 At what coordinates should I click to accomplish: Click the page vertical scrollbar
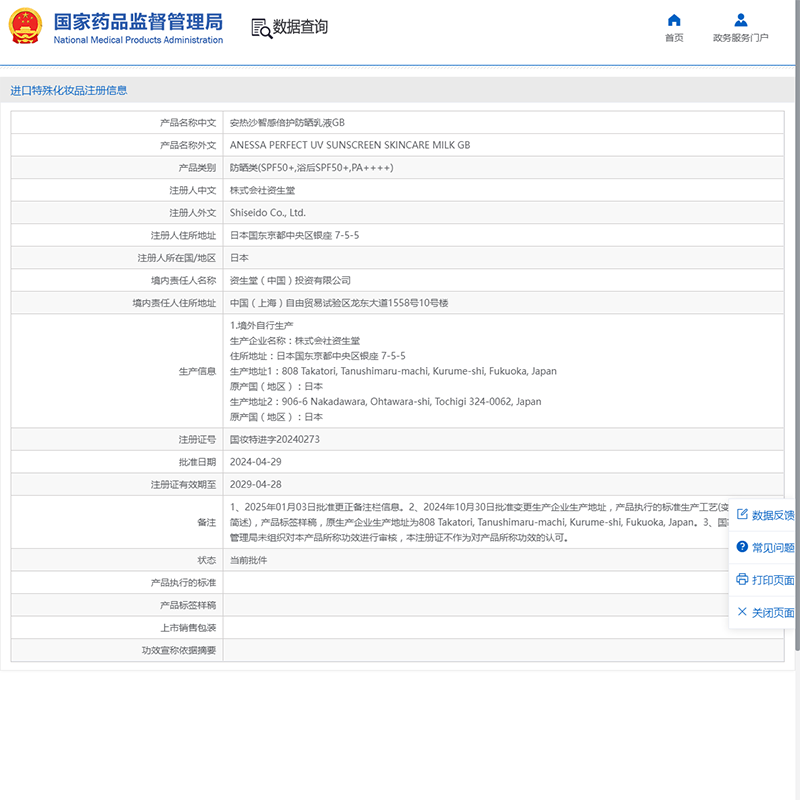coord(797,327)
